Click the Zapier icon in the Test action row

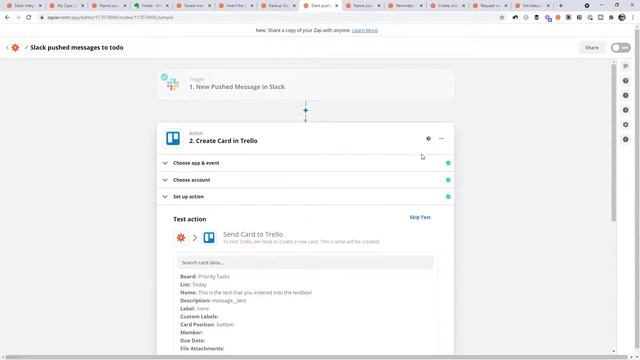[x=181, y=238]
